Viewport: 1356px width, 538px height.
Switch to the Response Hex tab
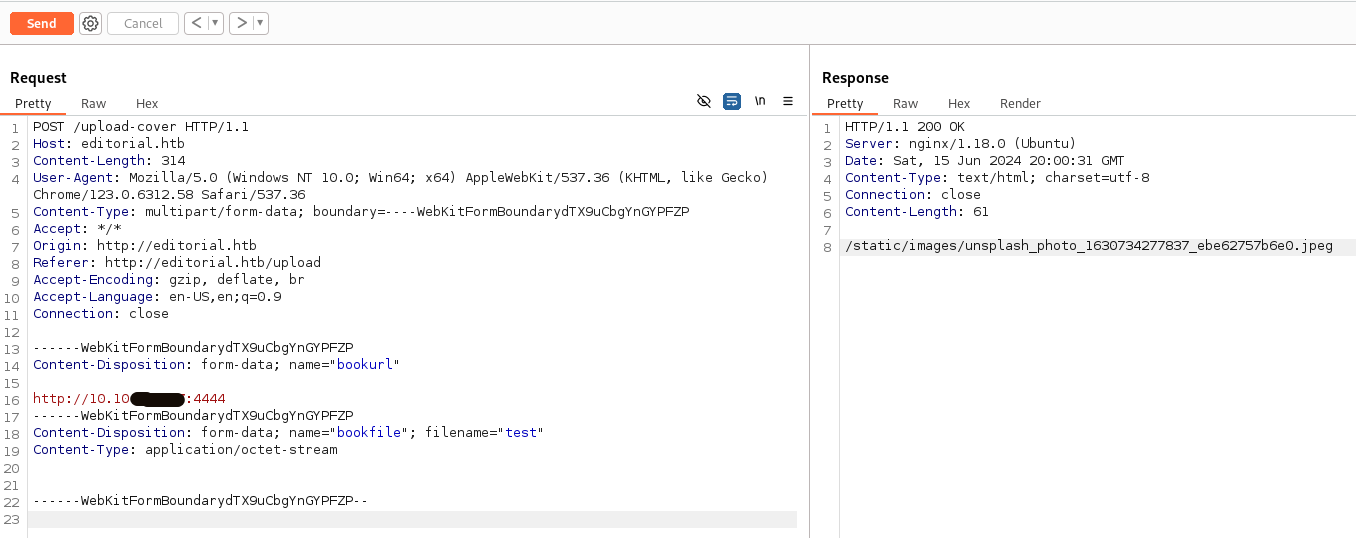pyautogui.click(x=959, y=104)
